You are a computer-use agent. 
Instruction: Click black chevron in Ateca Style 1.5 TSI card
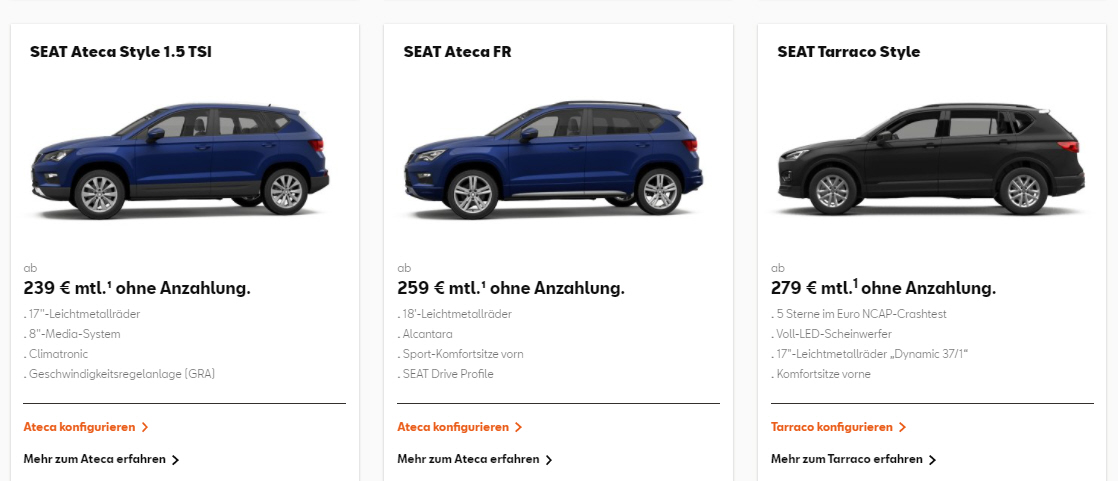(x=176, y=460)
